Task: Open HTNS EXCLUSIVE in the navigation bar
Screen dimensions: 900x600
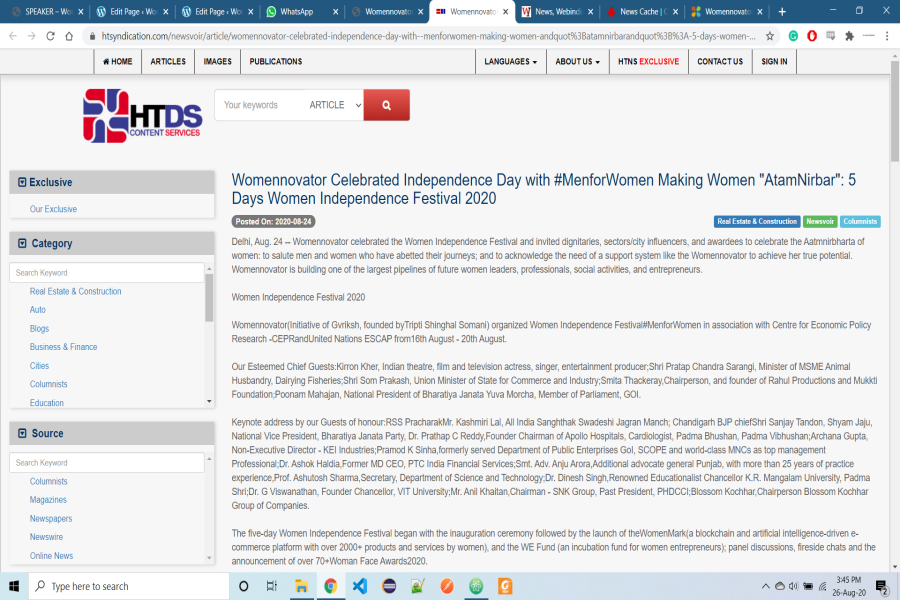Action: [x=649, y=61]
